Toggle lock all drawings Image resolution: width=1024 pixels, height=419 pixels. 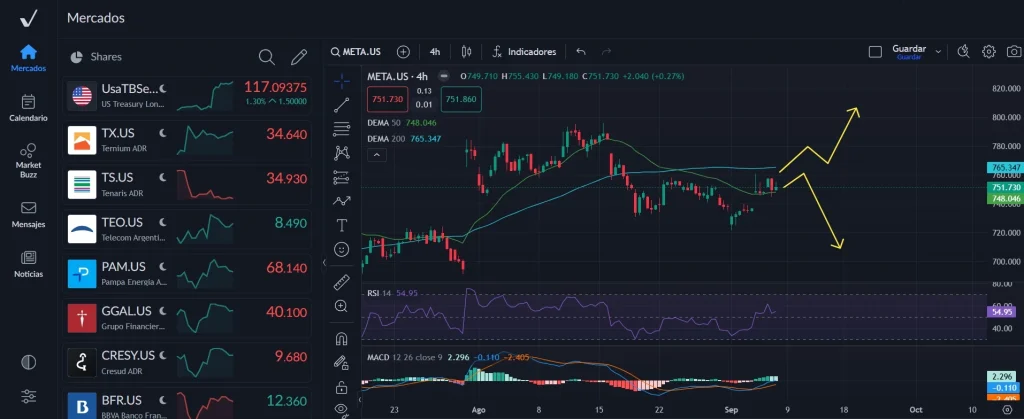tap(342, 388)
